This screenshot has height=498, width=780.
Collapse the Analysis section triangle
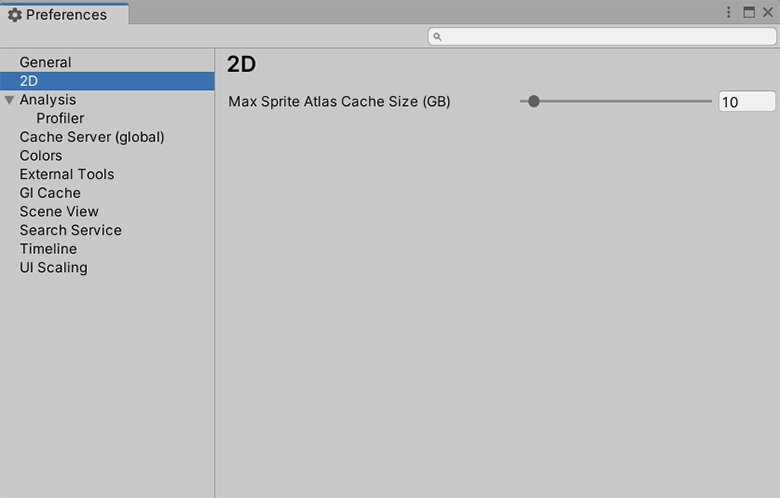pyautogui.click(x=10, y=100)
